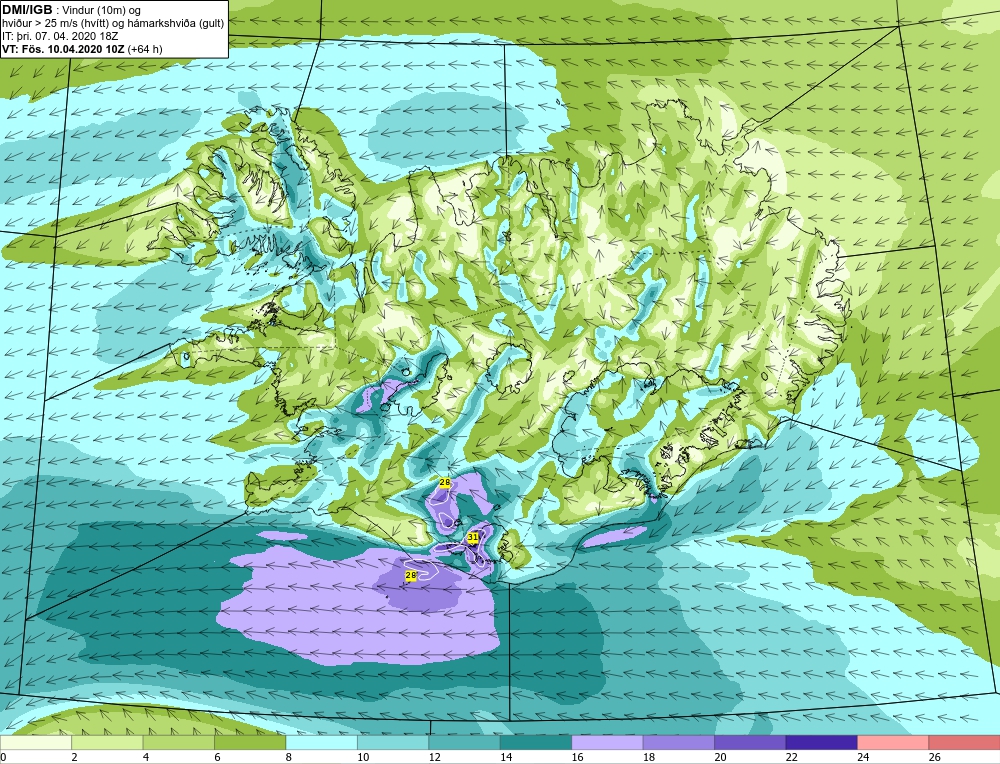Click the legend scale number 24

(x=863, y=757)
